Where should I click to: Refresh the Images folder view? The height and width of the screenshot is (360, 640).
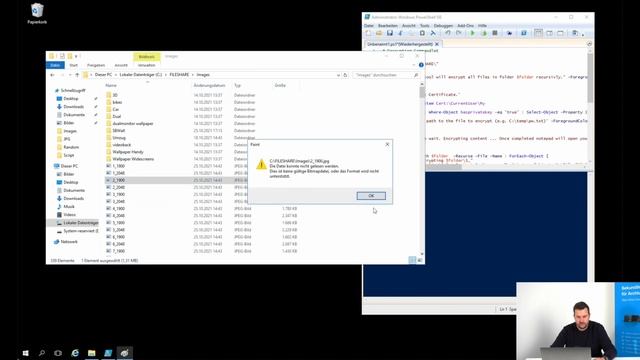345,75
